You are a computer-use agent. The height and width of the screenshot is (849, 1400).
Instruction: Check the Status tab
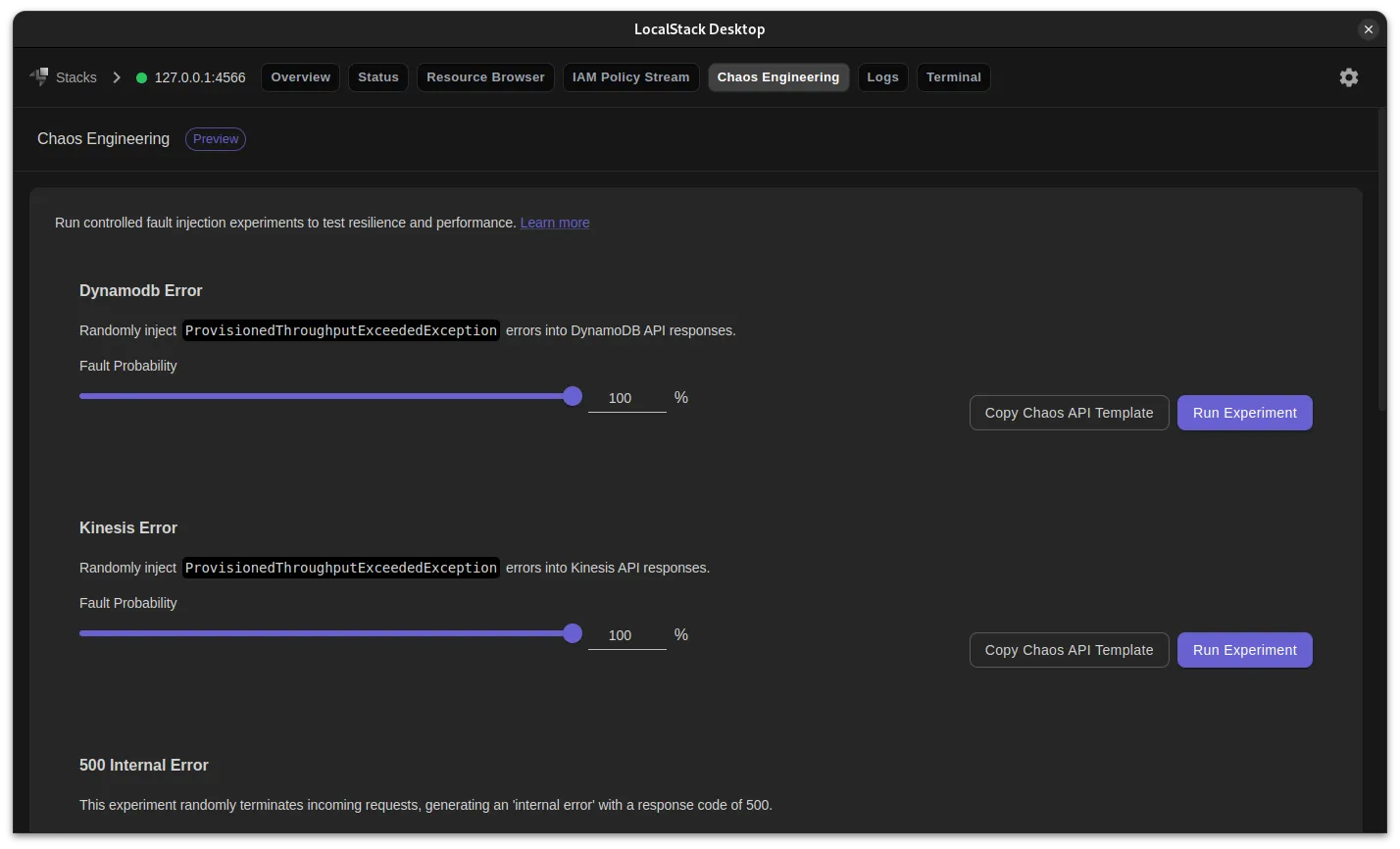pos(377,76)
